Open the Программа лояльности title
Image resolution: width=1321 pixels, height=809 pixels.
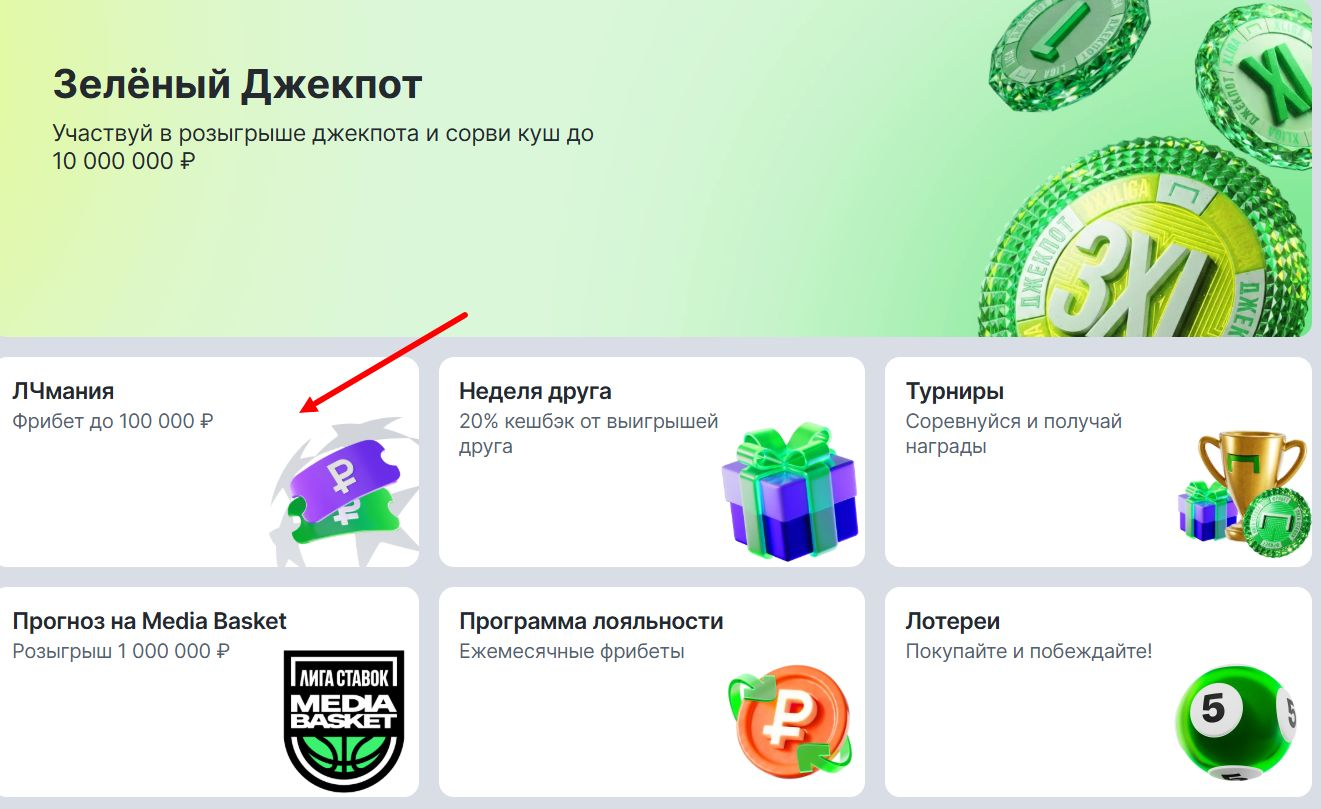591,621
